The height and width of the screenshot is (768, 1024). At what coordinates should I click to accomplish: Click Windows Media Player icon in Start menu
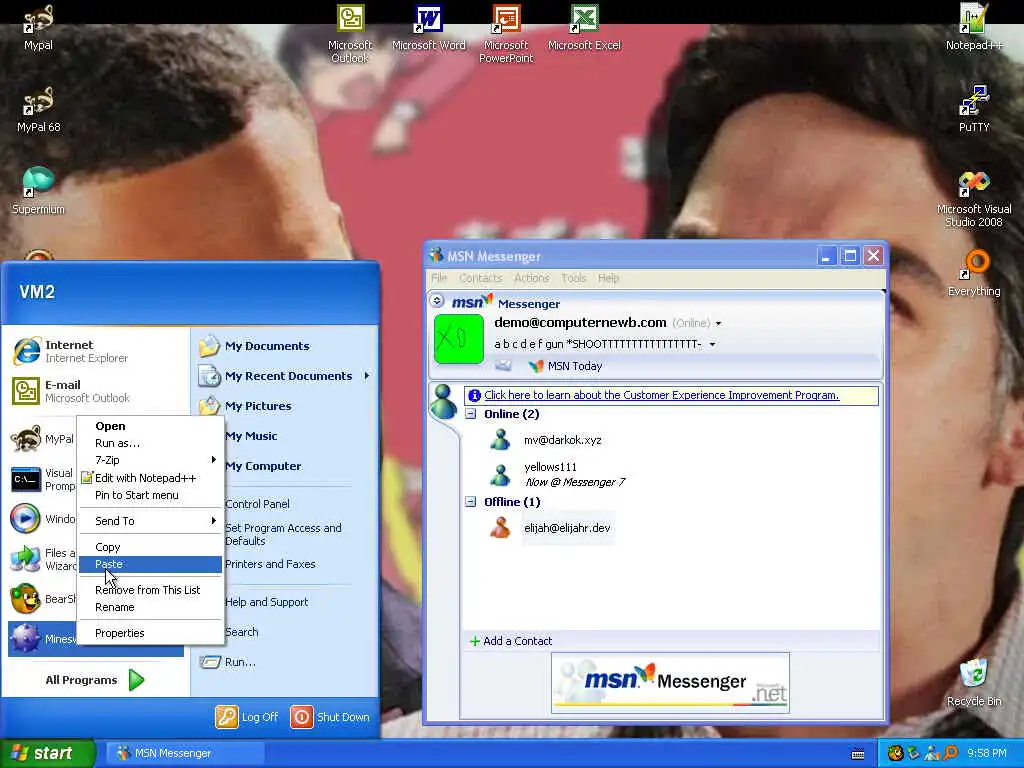click(25, 519)
